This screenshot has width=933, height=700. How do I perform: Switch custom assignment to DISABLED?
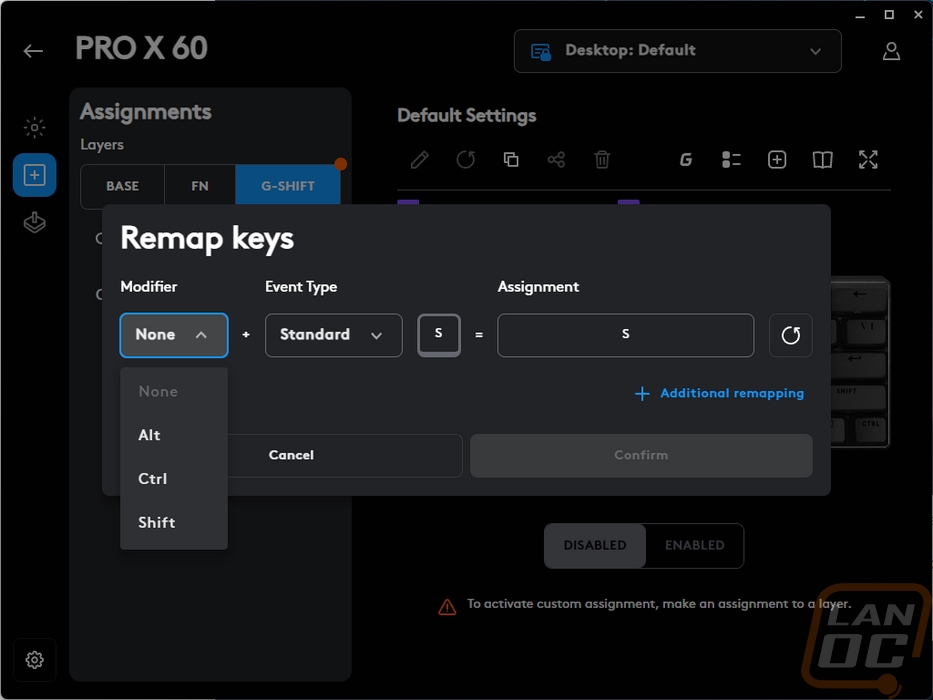click(x=595, y=545)
